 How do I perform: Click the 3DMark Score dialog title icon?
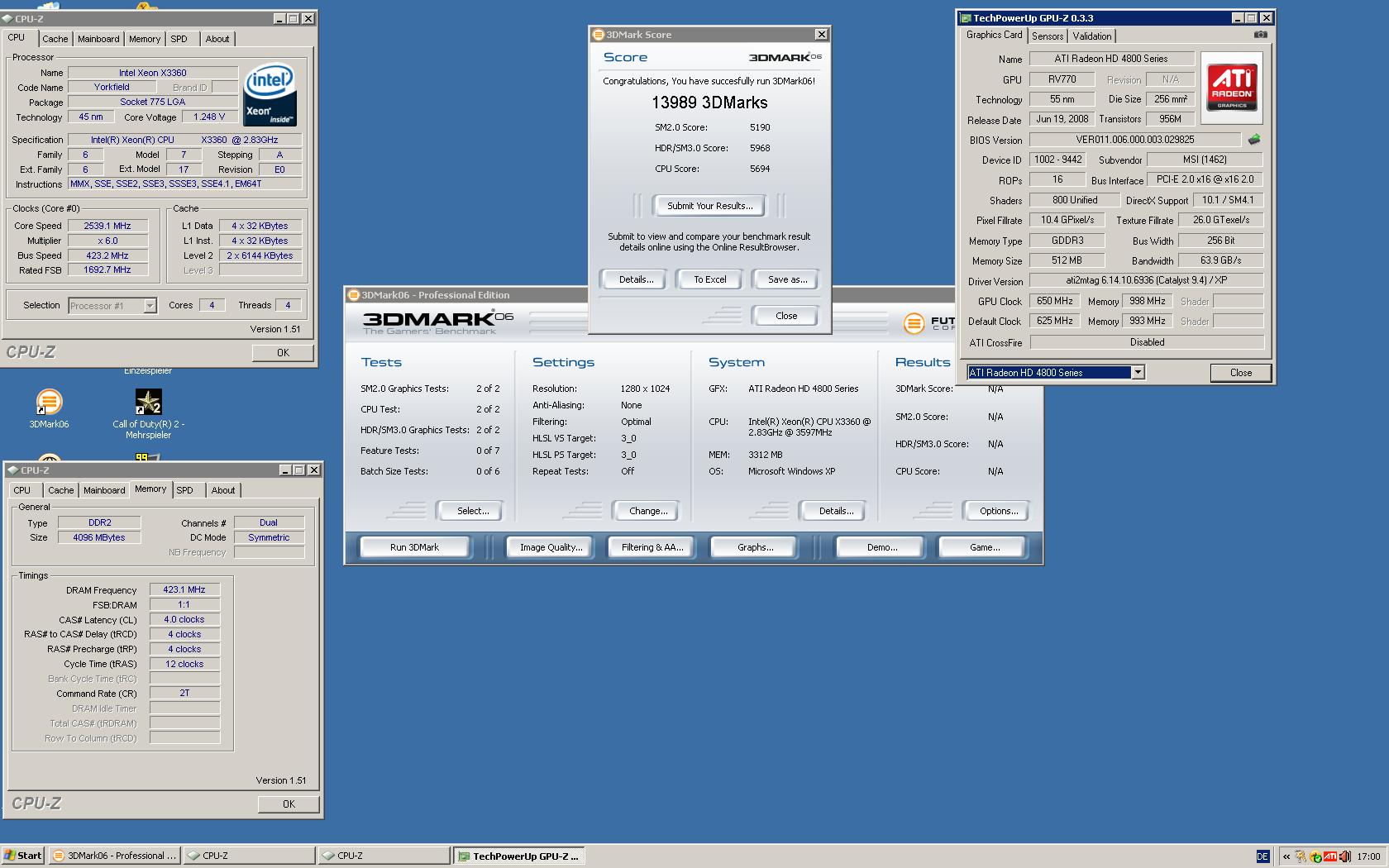pyautogui.click(x=599, y=35)
